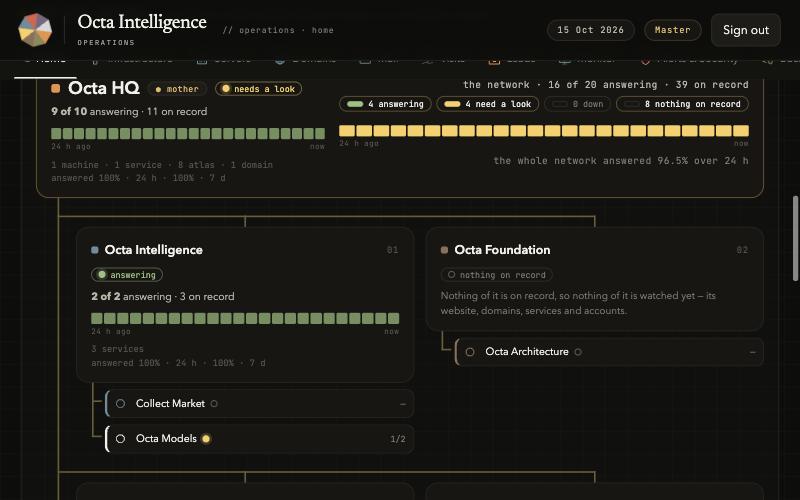Image resolution: width=800 pixels, height=500 pixels.
Task: Open the Octa Intelligence card title
Action: [x=154, y=250]
